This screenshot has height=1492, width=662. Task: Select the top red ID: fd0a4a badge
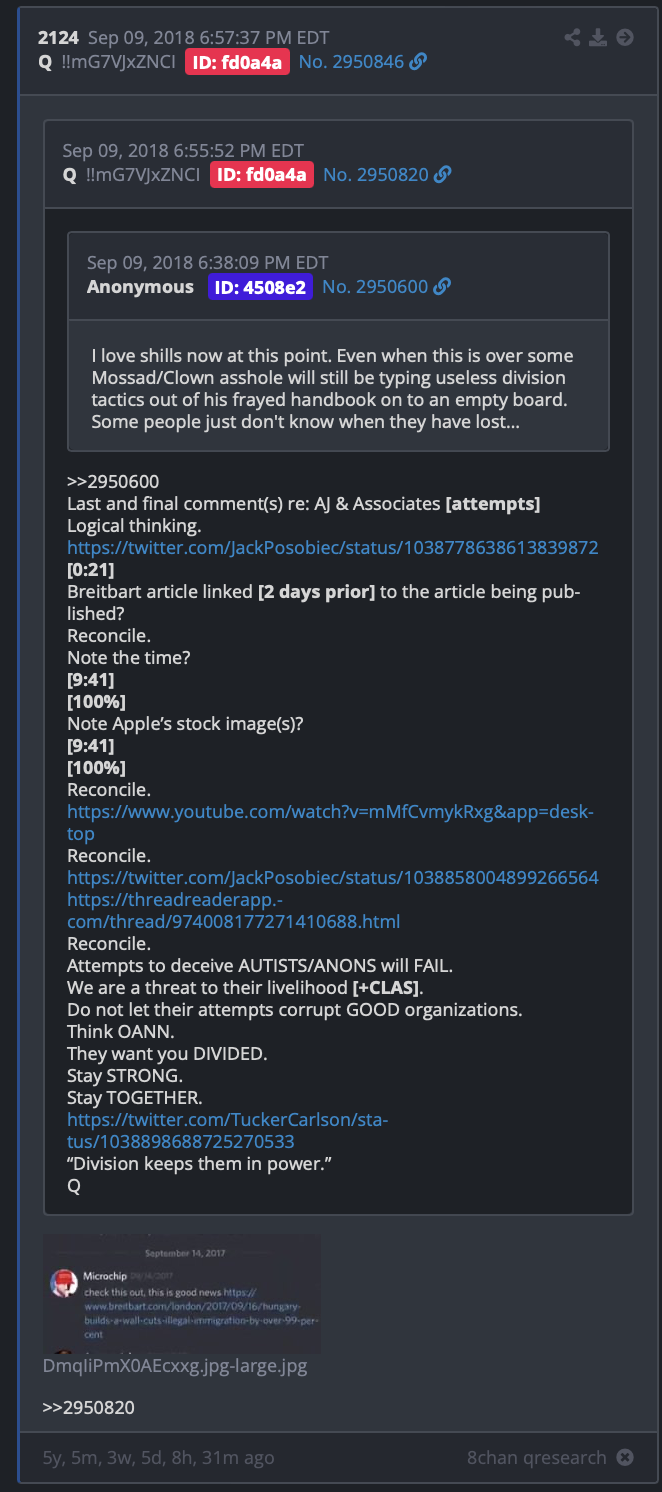pos(237,62)
